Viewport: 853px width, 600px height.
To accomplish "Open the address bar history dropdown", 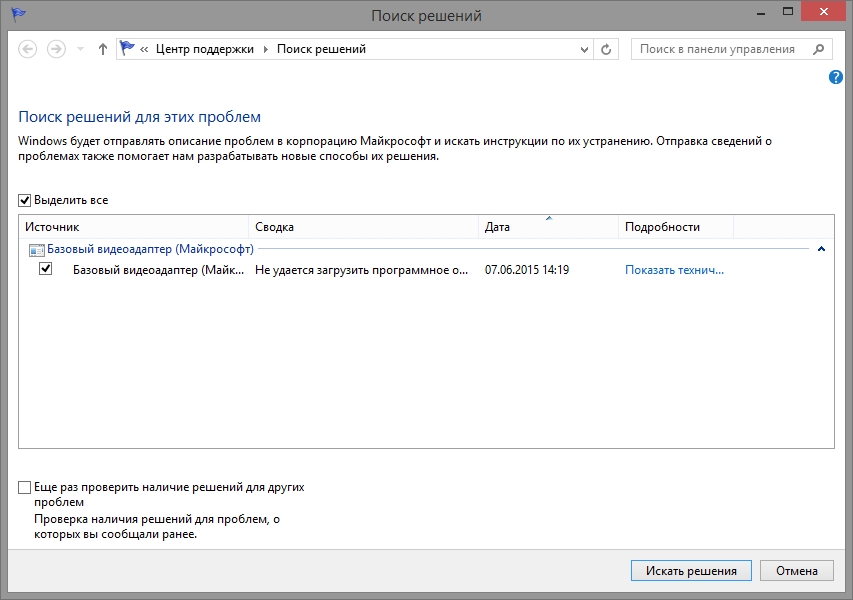I will (584, 50).
